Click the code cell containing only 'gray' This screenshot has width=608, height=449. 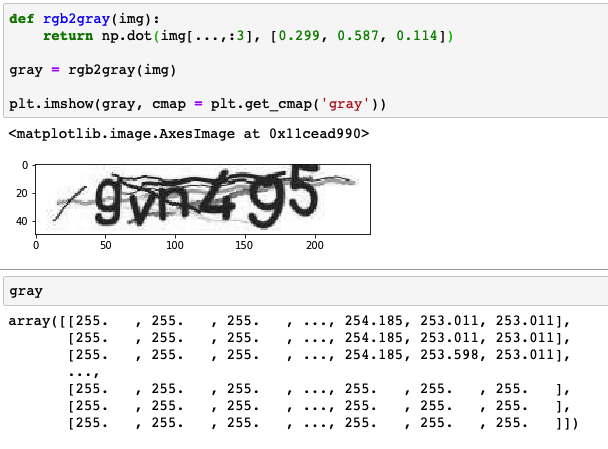tap(300, 291)
